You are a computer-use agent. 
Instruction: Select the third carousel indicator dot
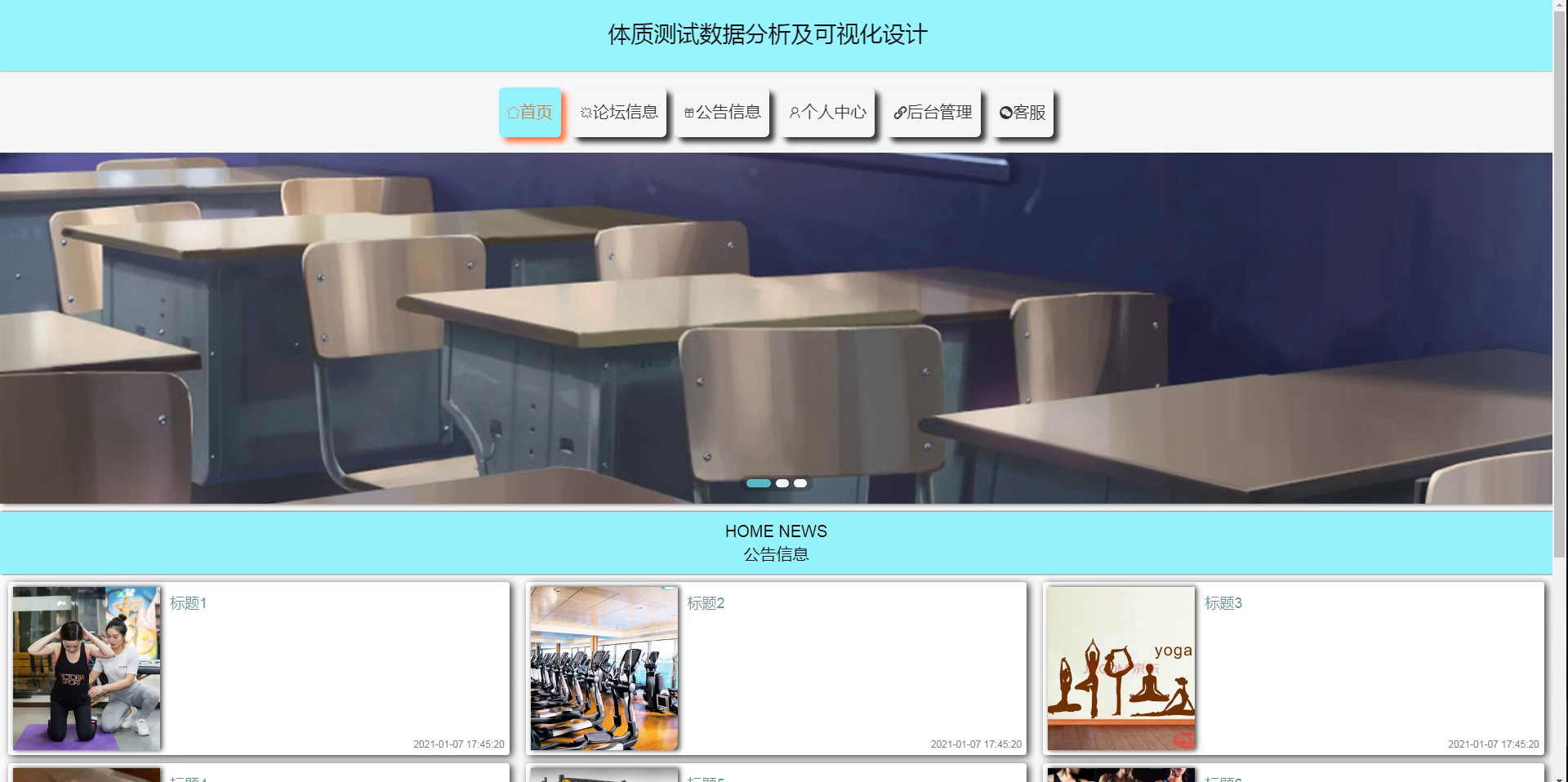click(800, 483)
